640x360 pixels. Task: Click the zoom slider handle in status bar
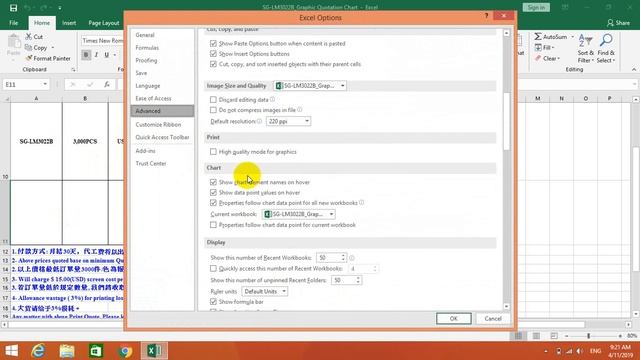coord(589,336)
